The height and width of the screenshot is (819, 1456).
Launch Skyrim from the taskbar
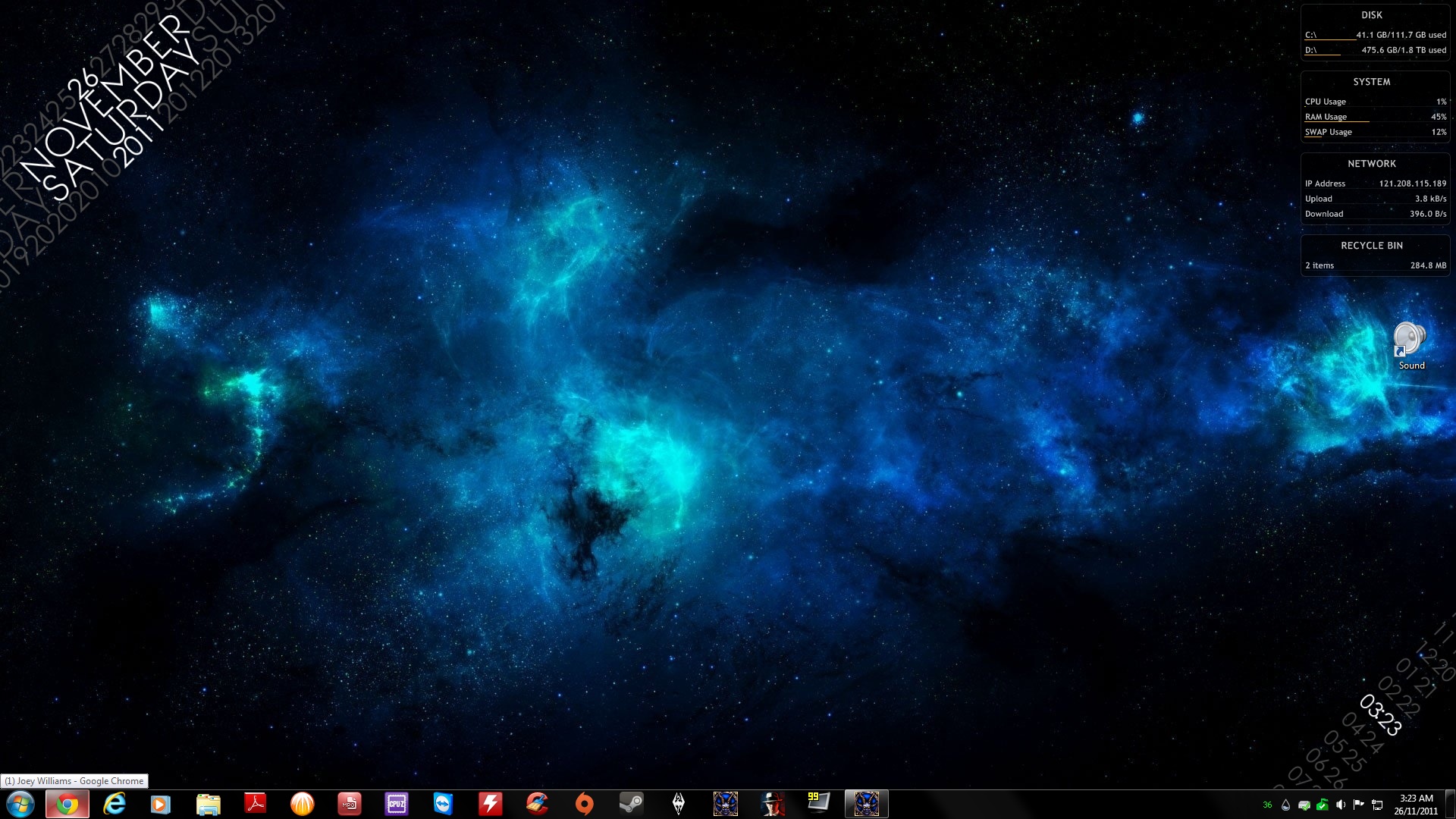click(x=679, y=804)
